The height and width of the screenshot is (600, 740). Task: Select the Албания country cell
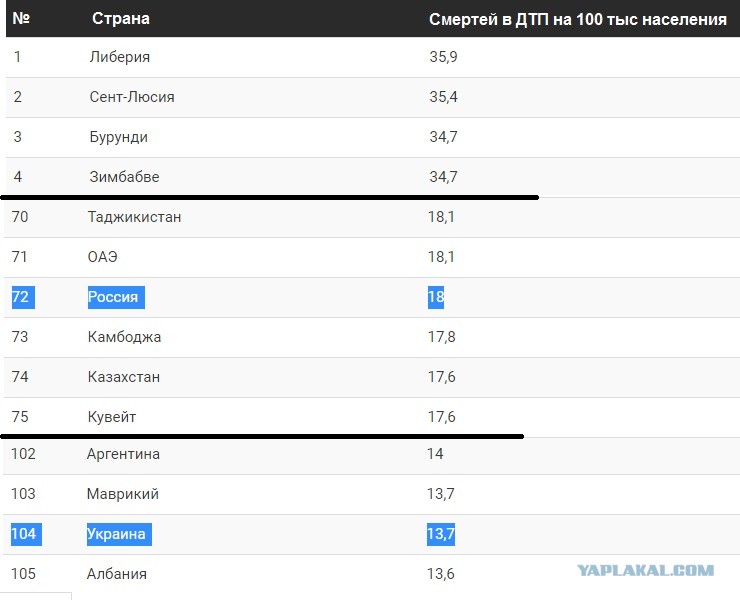point(117,574)
